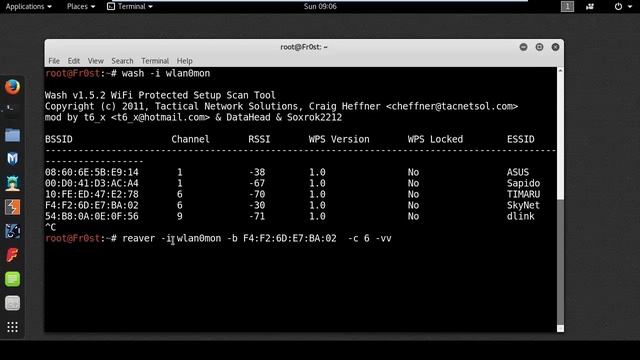Click the RSSI value -30

tap(257, 205)
